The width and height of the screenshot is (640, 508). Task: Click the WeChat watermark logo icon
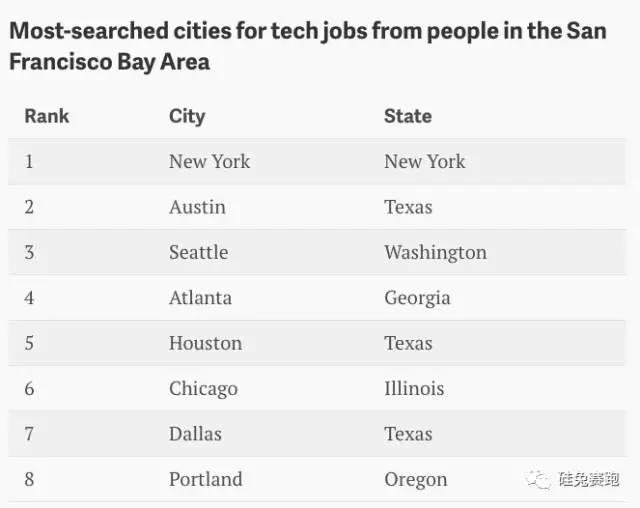(538, 479)
